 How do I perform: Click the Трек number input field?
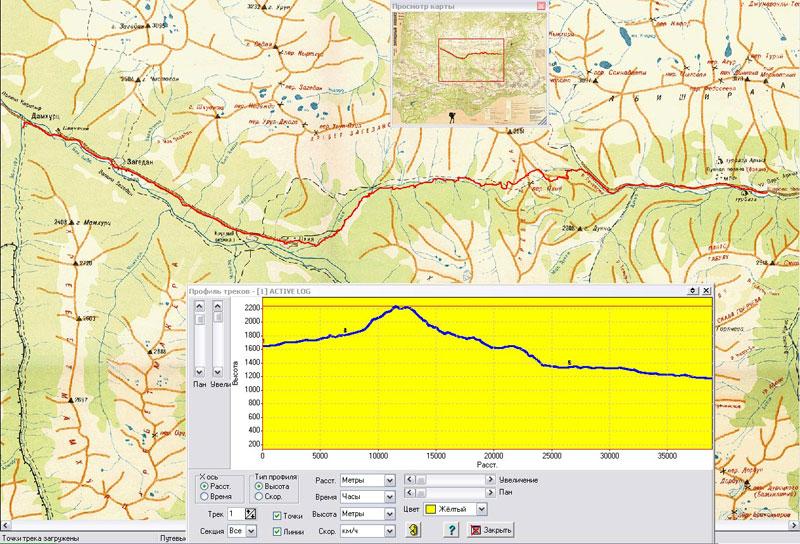click(235, 514)
